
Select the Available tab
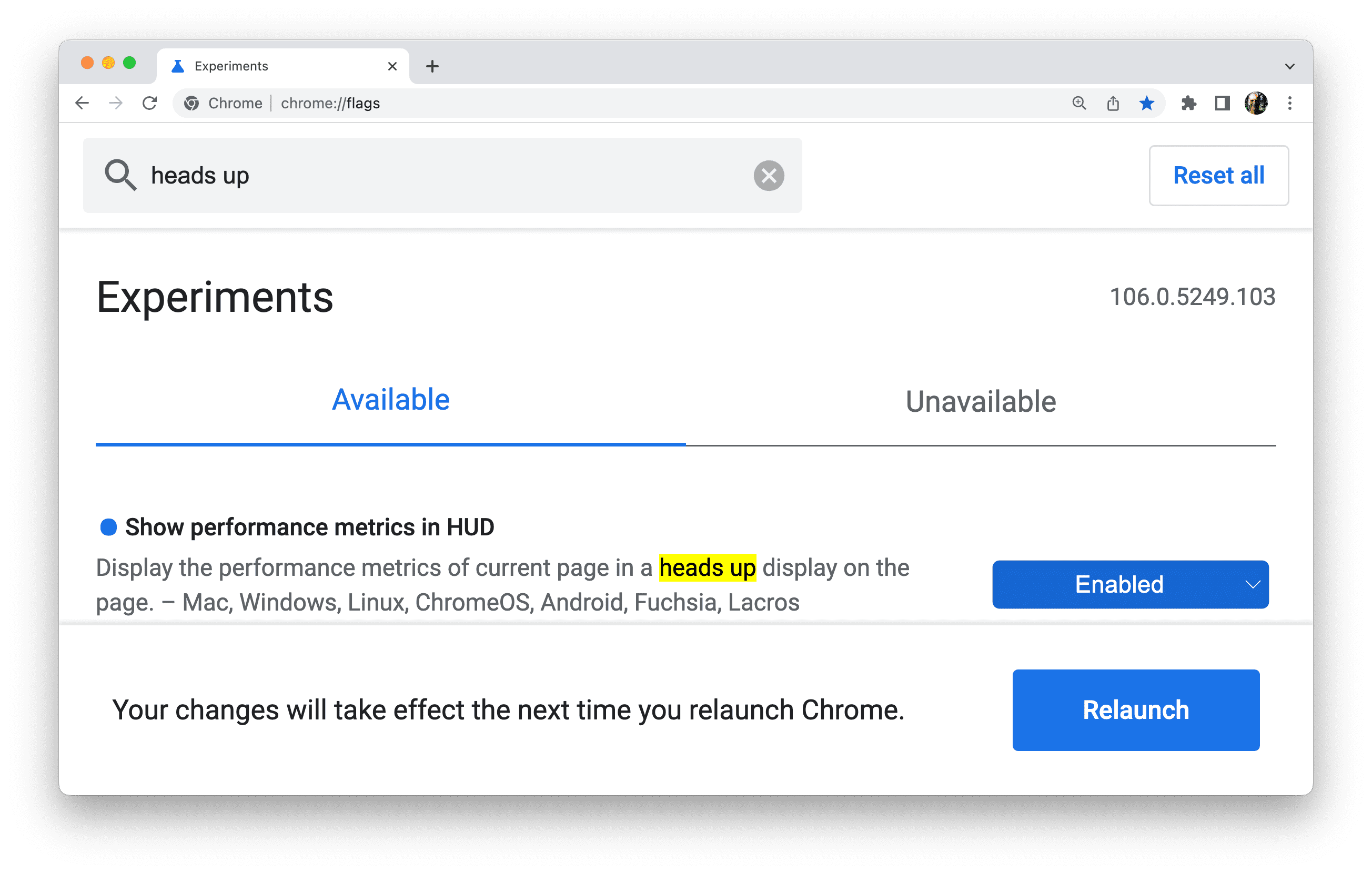pyautogui.click(x=391, y=399)
